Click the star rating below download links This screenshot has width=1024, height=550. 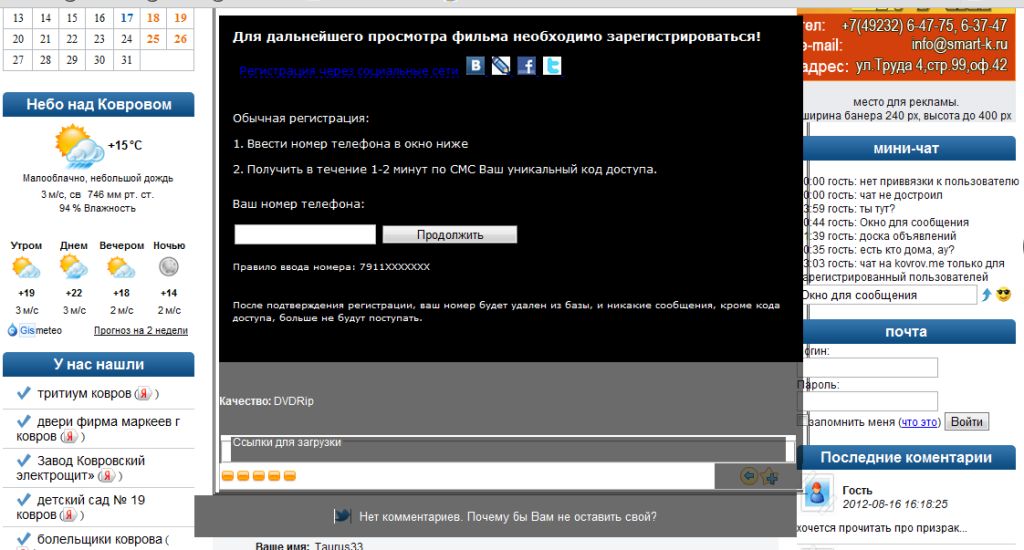[259, 476]
